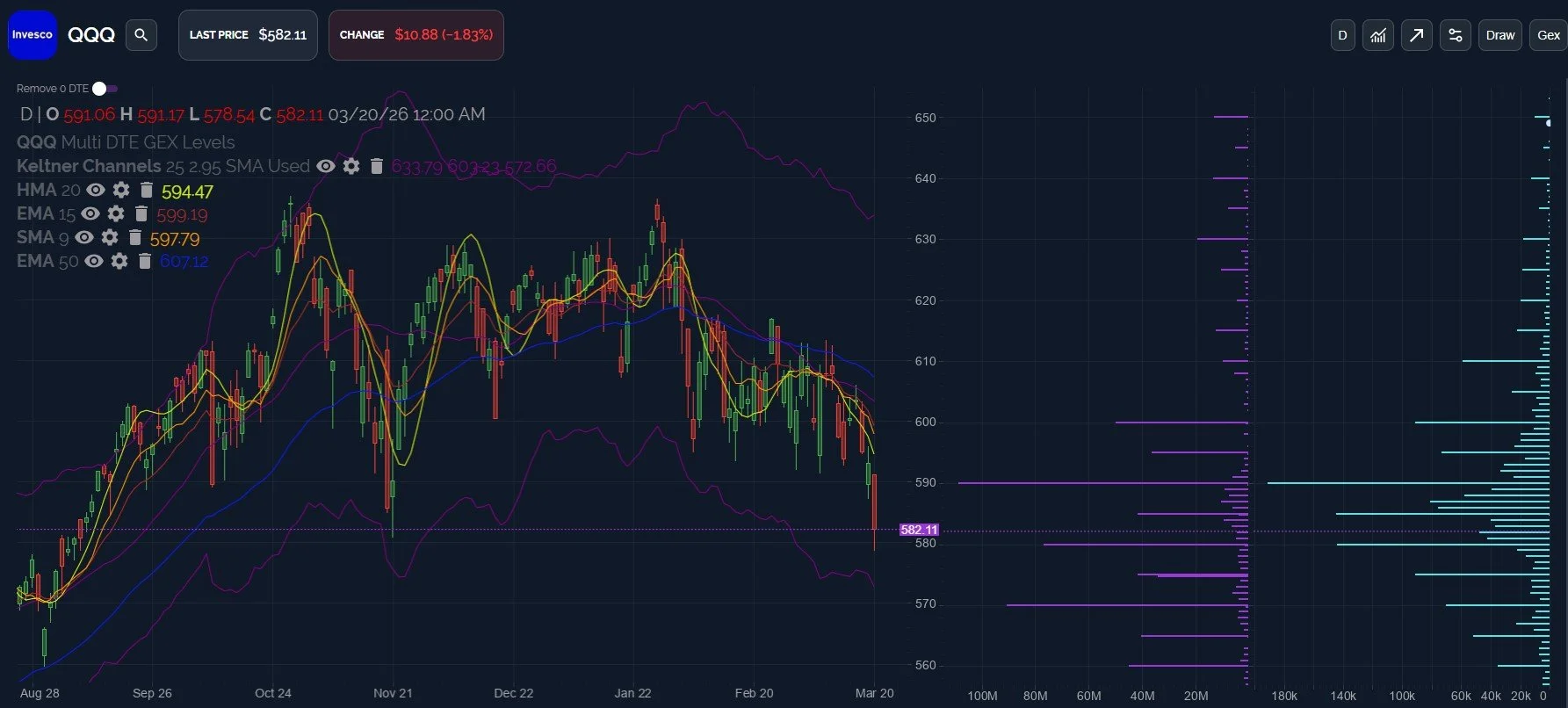Toggle EMA 15 visibility eye
Viewport: 1568px width, 708px height.
pyautogui.click(x=90, y=213)
